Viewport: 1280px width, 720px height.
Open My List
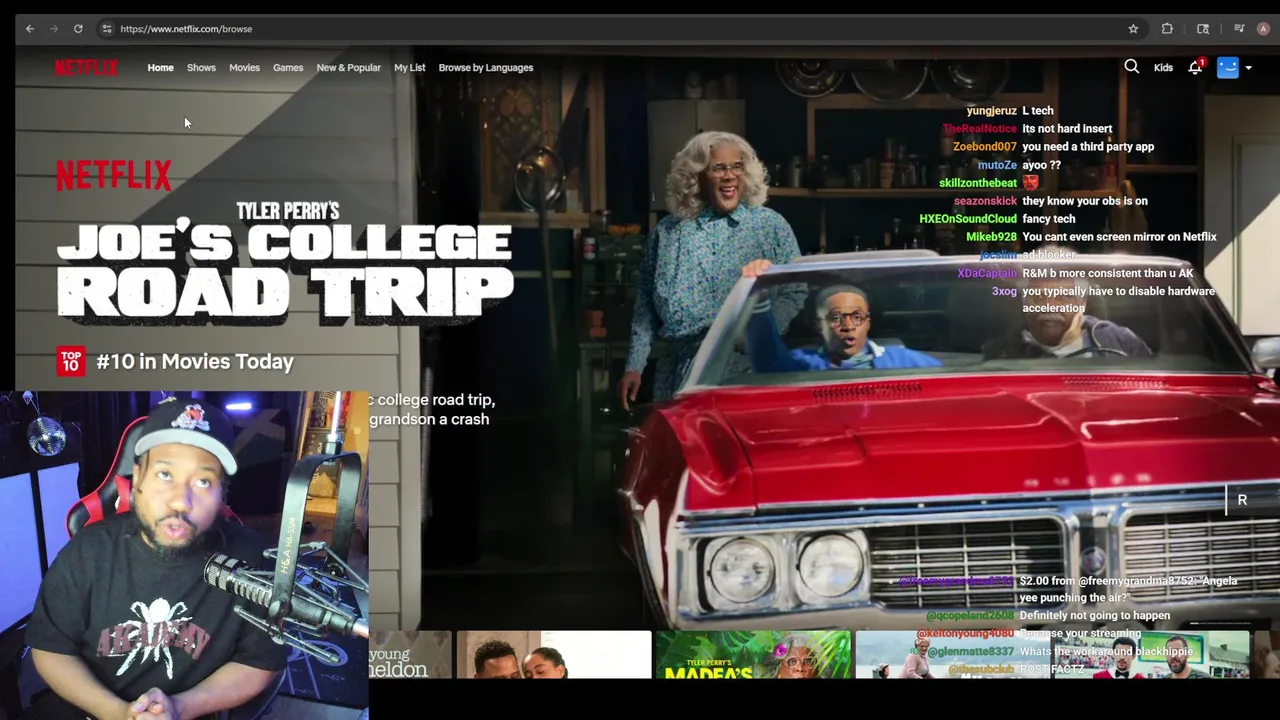[409, 68]
